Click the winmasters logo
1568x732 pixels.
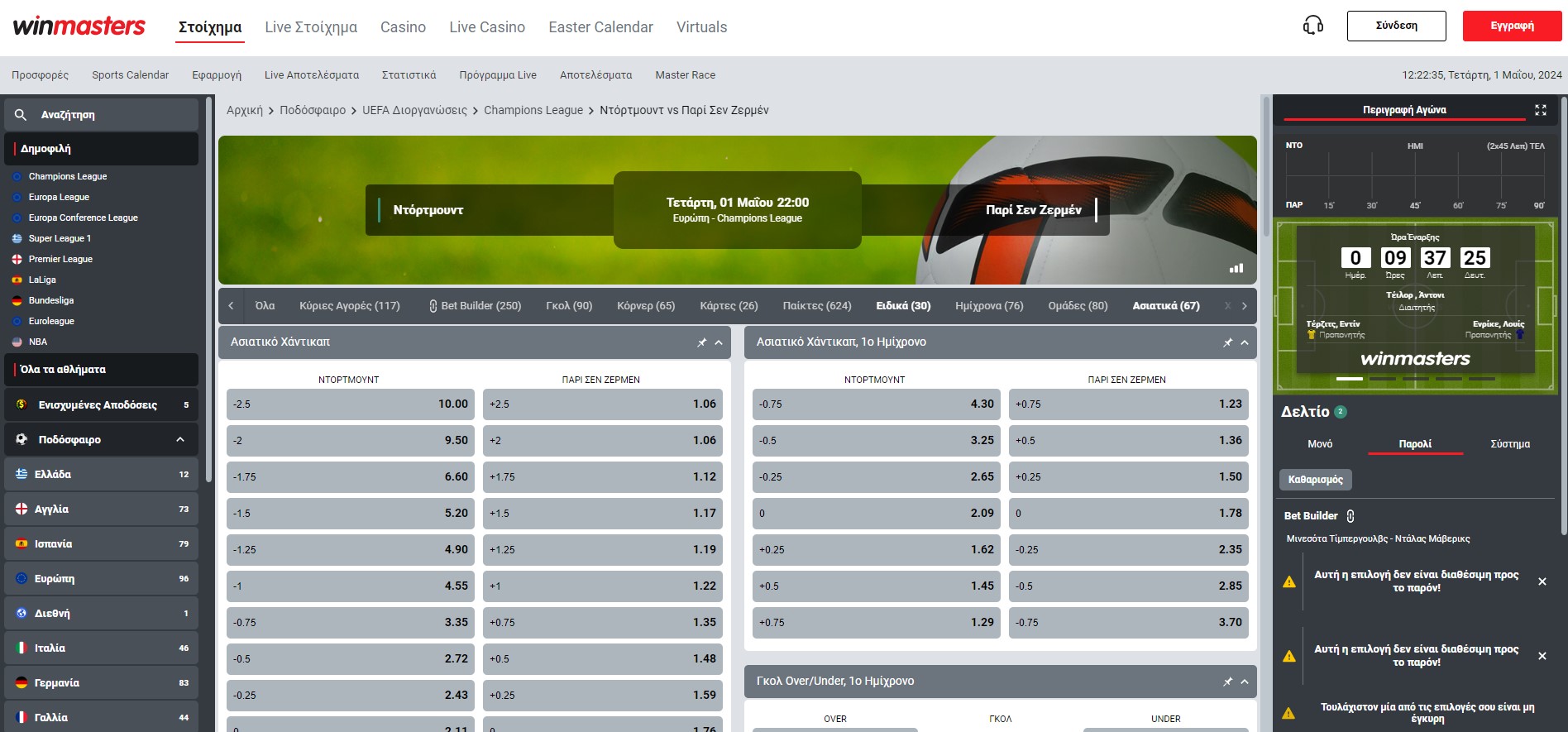[79, 26]
